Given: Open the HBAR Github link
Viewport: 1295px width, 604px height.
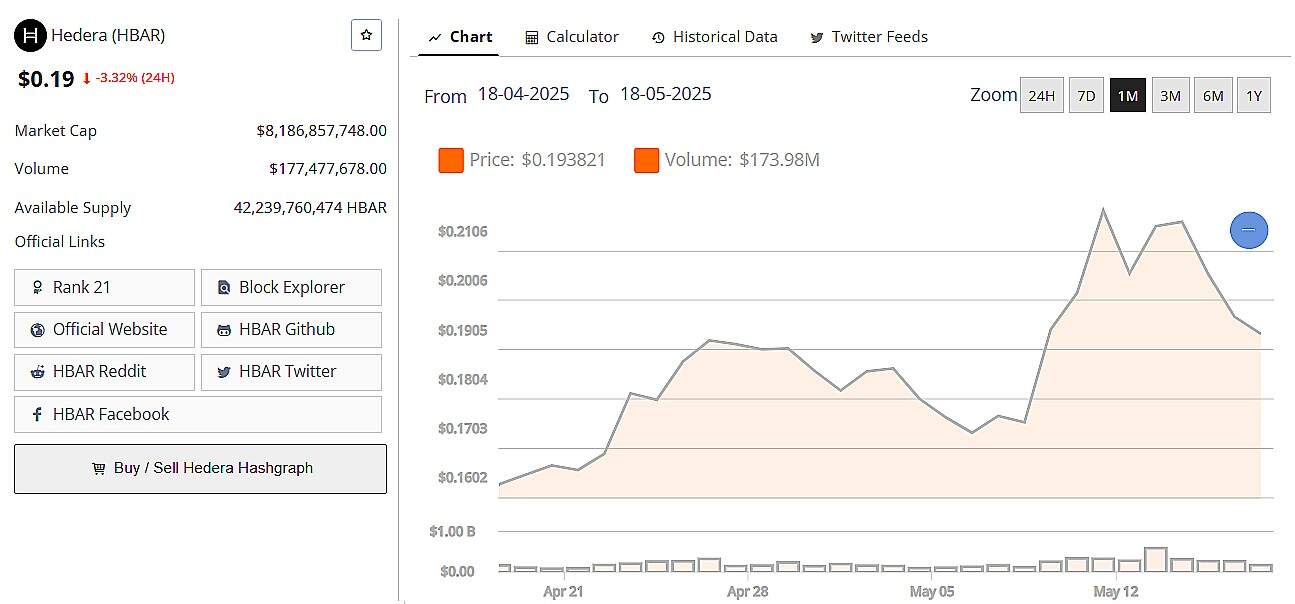Looking at the screenshot, I should (x=291, y=330).
